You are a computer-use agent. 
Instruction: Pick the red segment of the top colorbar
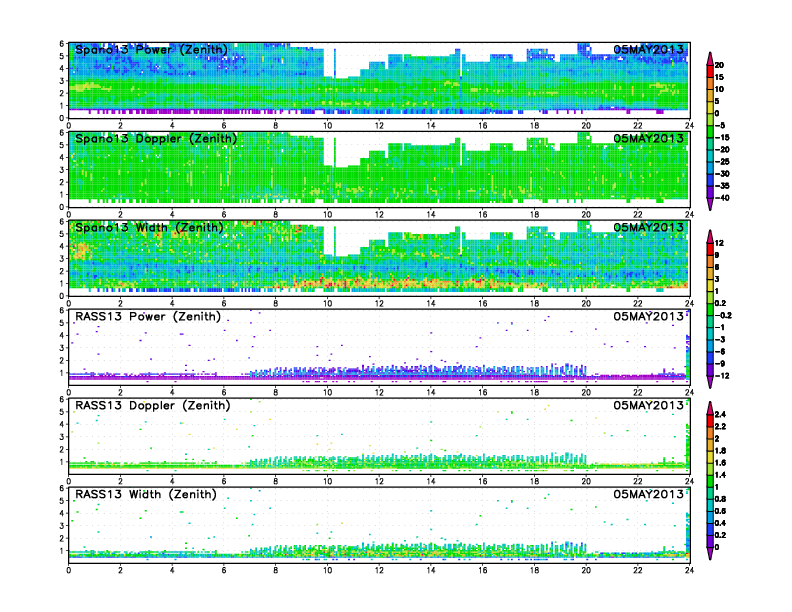pos(710,71)
